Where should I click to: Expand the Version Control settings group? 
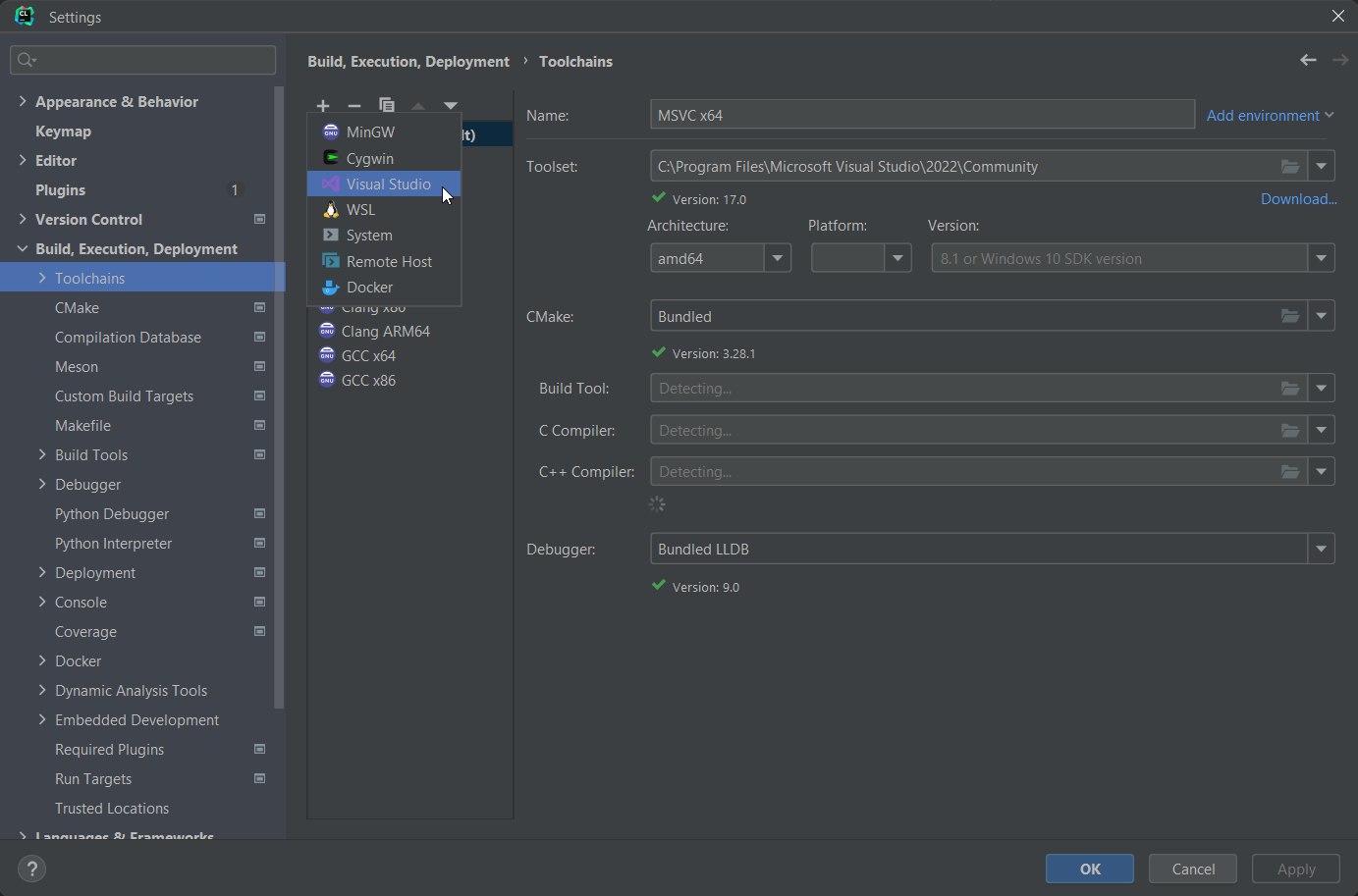[23, 219]
